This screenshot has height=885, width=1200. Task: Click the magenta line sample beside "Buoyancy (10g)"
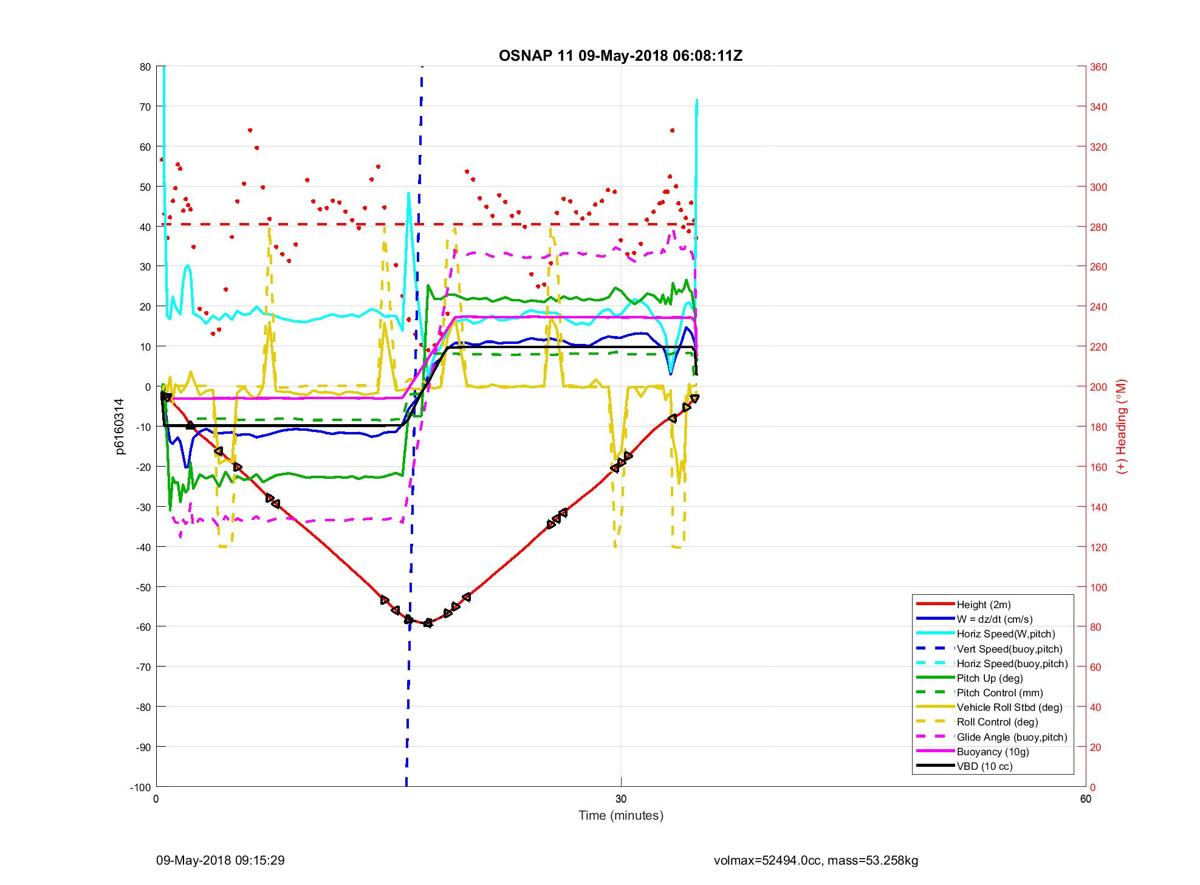(934, 752)
